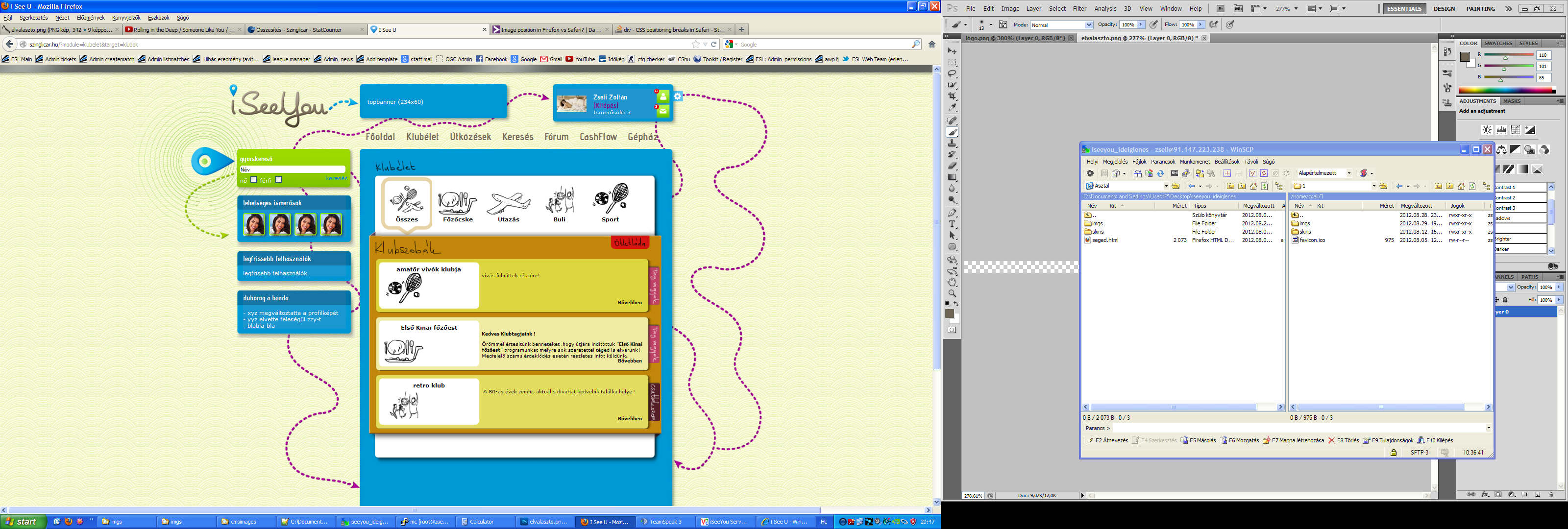The width and height of the screenshot is (1568, 529).
Task: Select the Horizontal Type tool
Action: 952,224
